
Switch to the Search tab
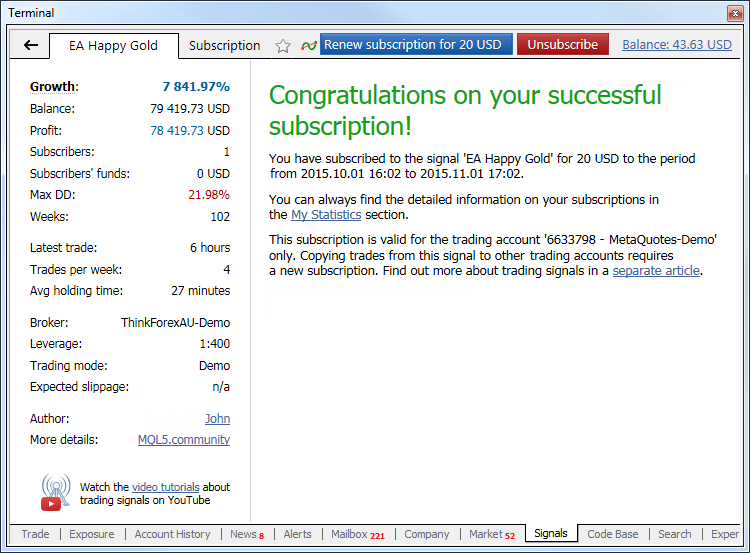pyautogui.click(x=674, y=534)
